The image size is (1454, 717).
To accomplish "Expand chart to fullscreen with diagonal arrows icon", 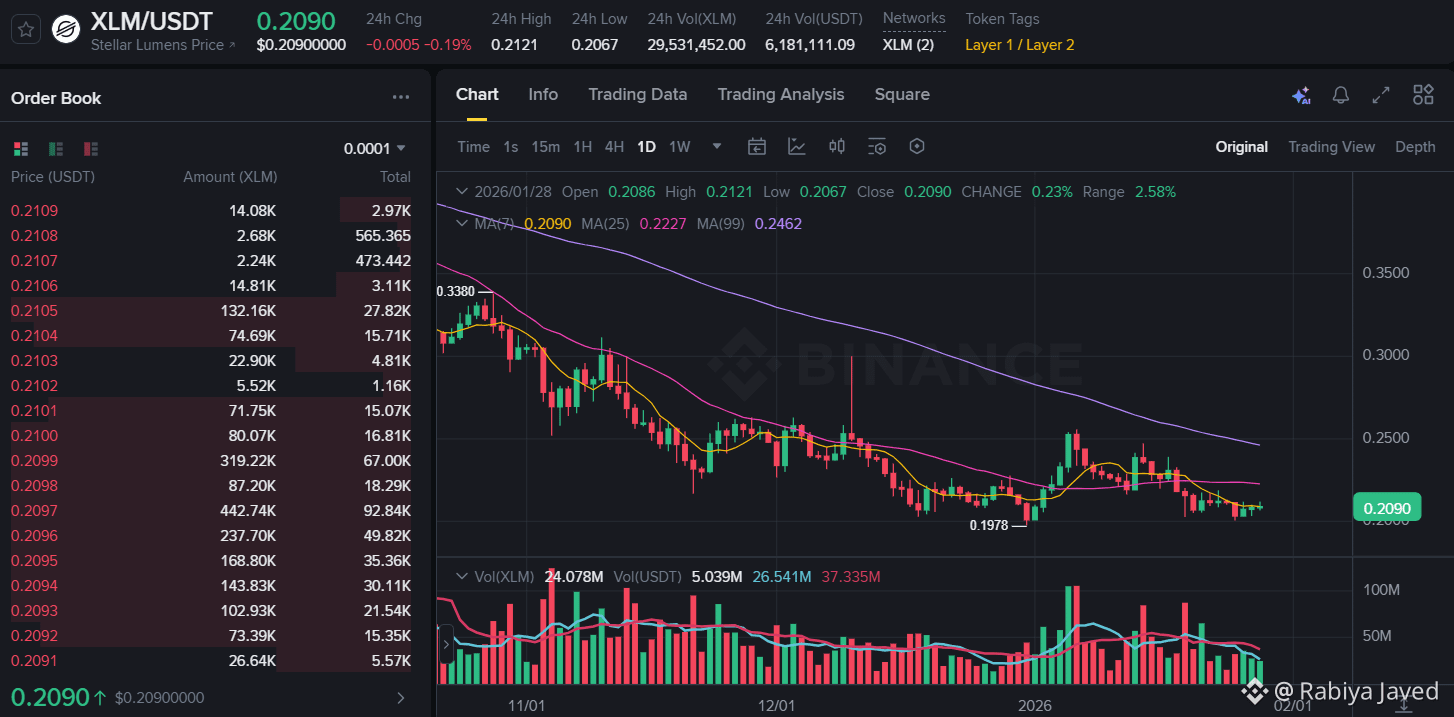I will pyautogui.click(x=1381, y=95).
